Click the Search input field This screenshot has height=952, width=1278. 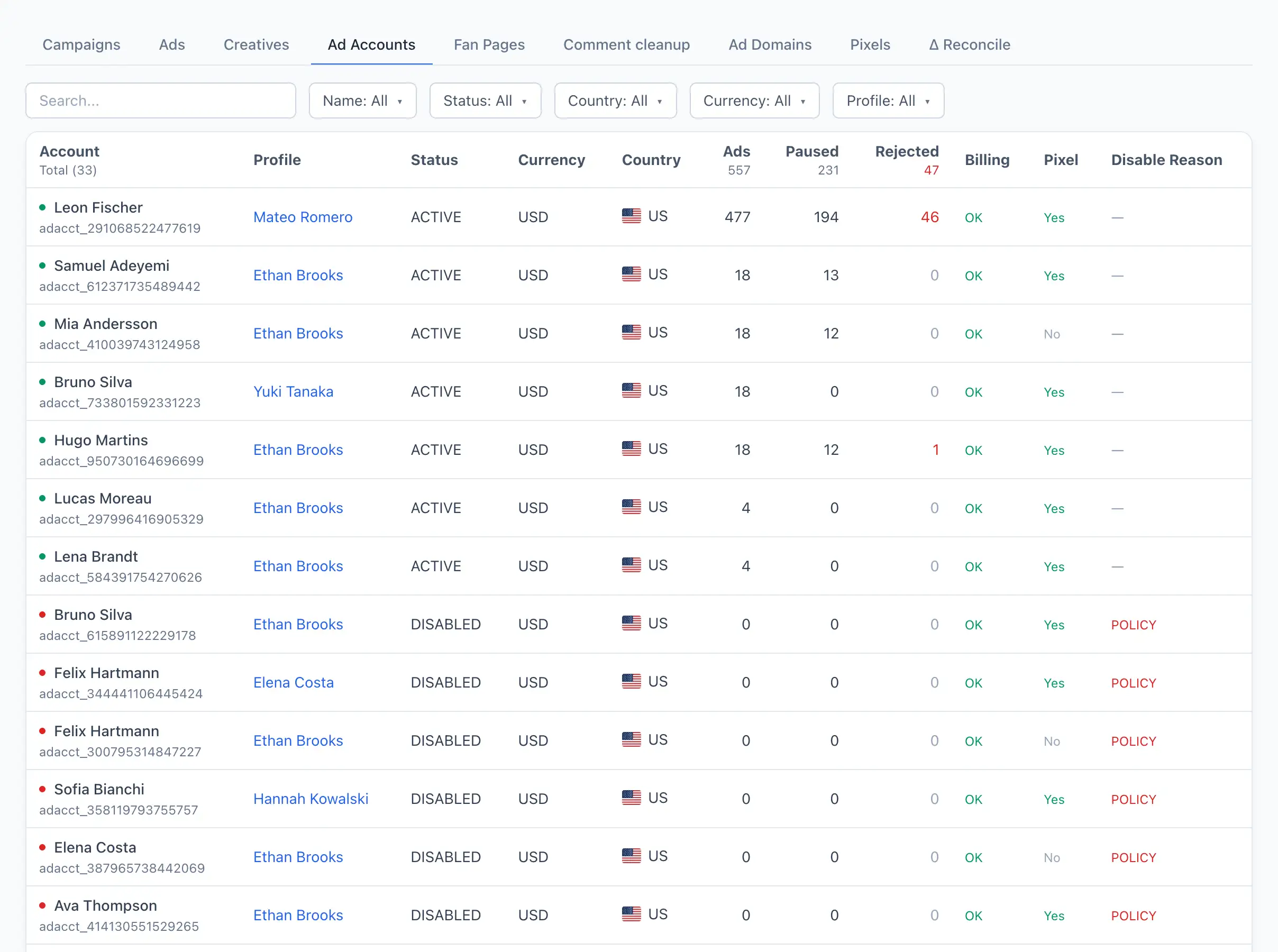[161, 101]
